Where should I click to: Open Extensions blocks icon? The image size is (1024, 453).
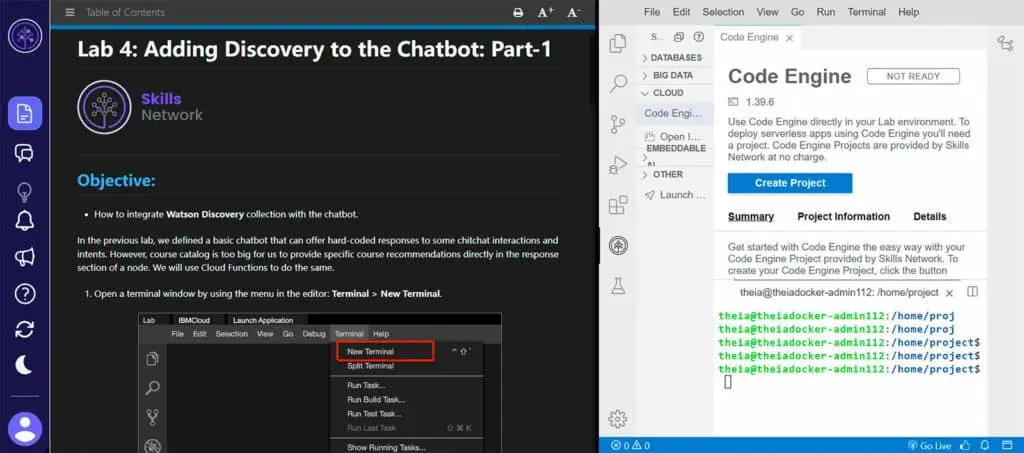(617, 206)
